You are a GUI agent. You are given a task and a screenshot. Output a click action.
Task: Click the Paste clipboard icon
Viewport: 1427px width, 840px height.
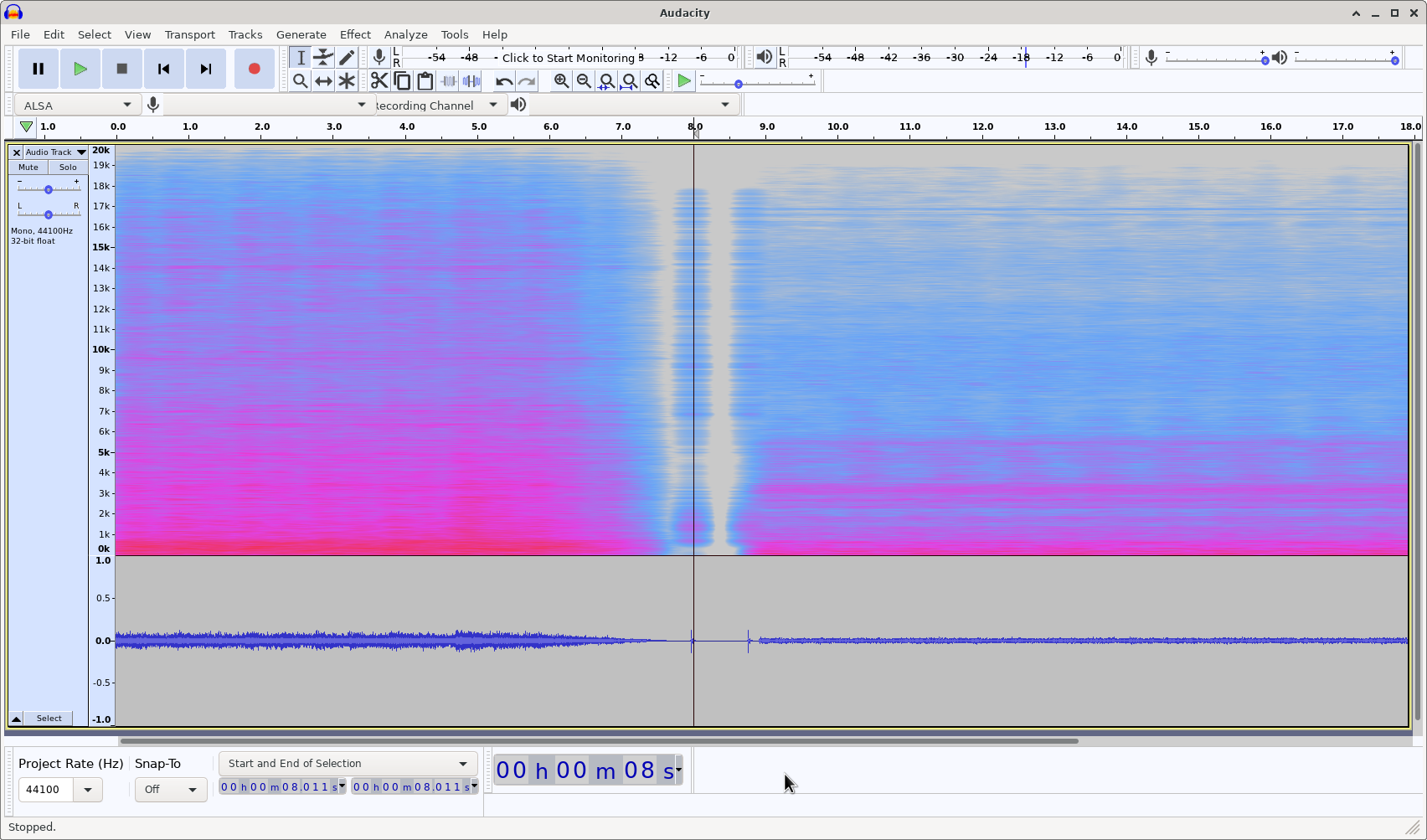click(x=425, y=81)
